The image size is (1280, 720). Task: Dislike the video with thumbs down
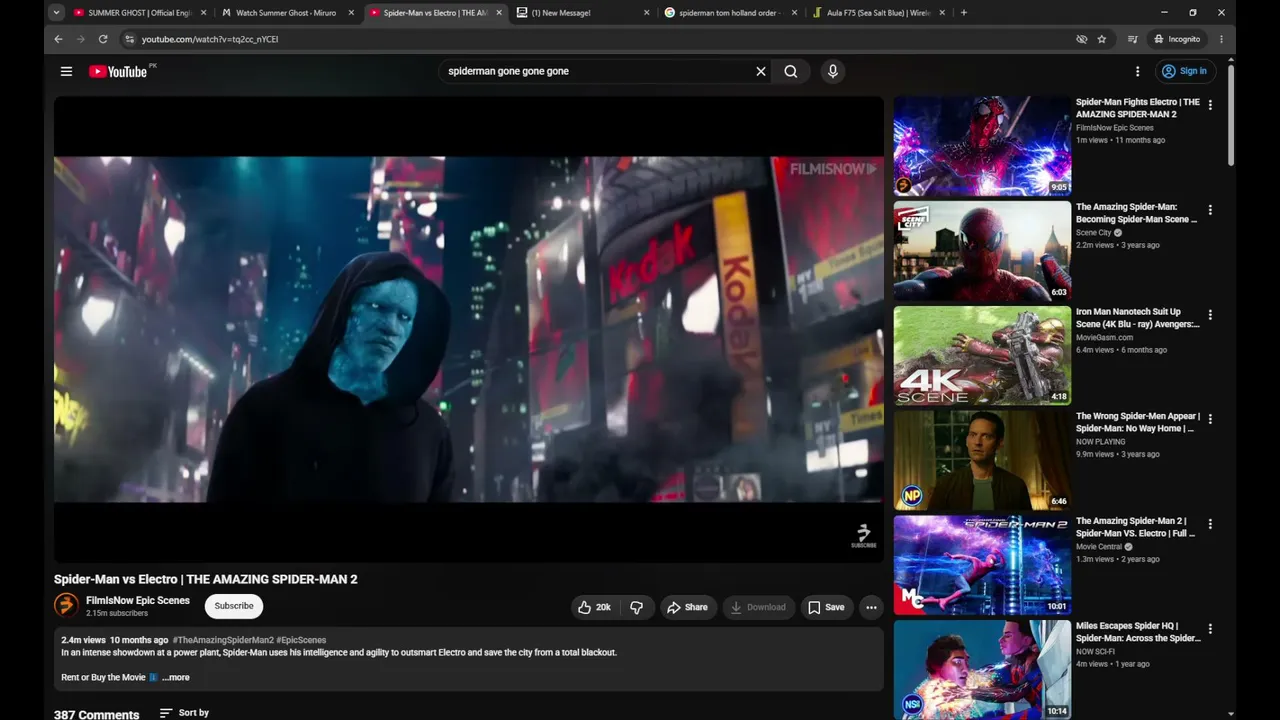pyautogui.click(x=636, y=607)
